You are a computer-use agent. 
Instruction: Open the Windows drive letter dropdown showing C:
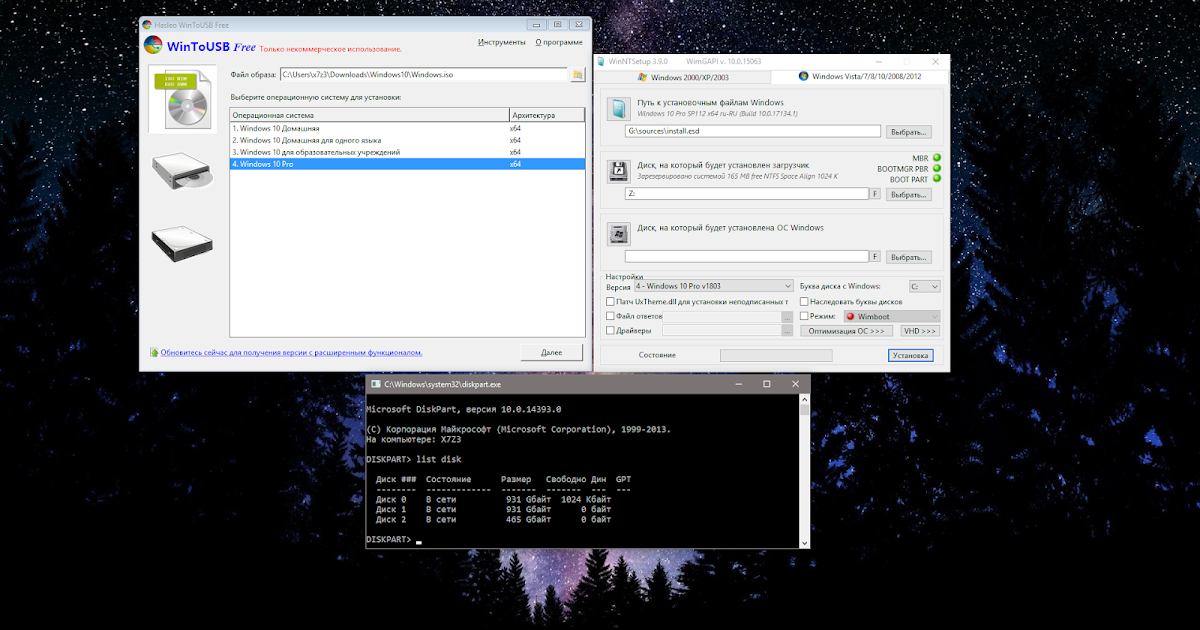pyautogui.click(x=925, y=286)
